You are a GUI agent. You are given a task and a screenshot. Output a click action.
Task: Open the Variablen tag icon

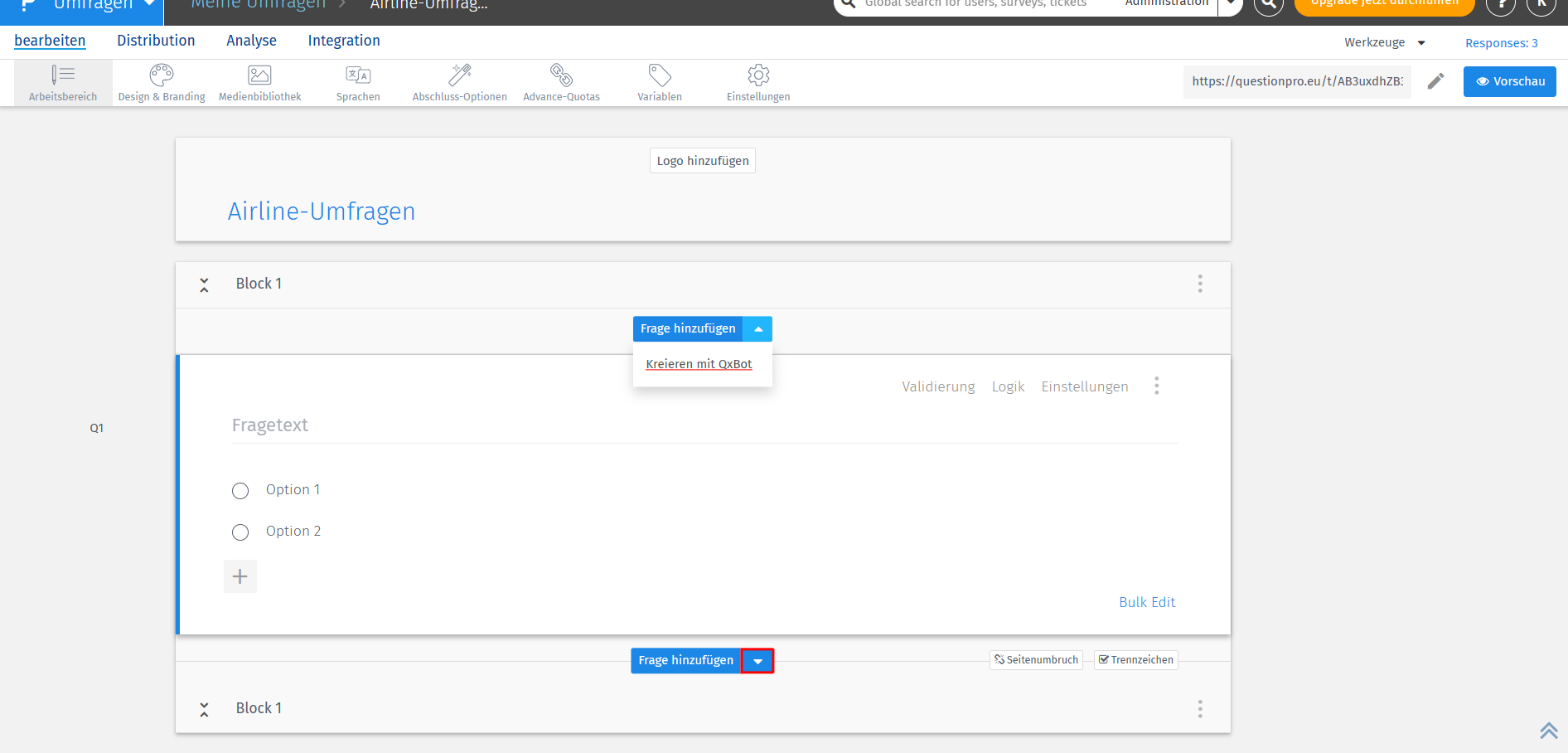tap(660, 75)
